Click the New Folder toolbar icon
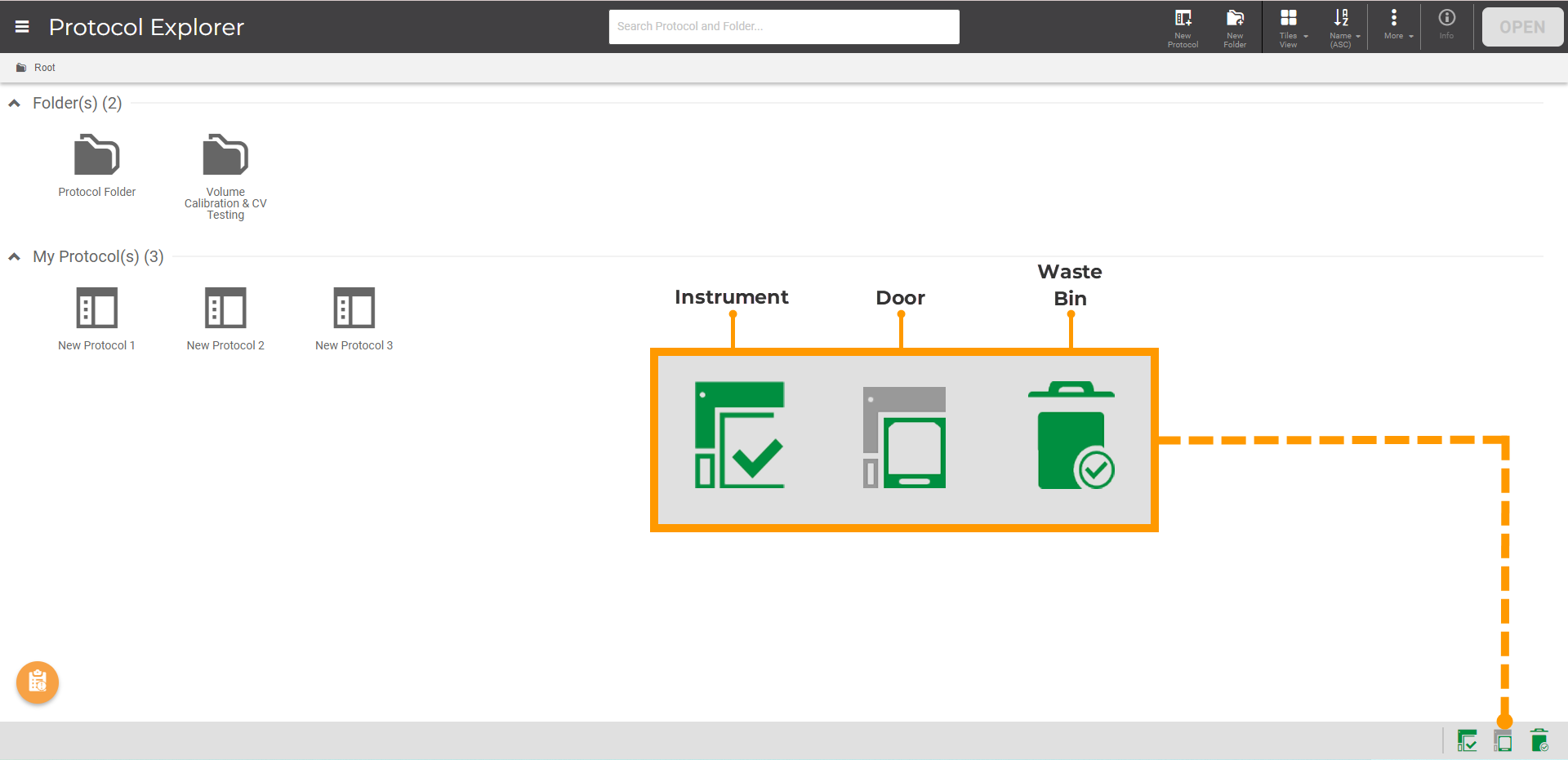The height and width of the screenshot is (760, 1568). pos(1235,27)
